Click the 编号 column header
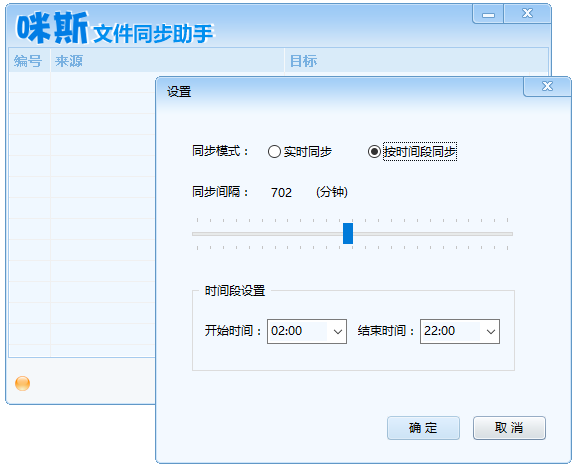The width and height of the screenshot is (578, 471). coord(29,61)
